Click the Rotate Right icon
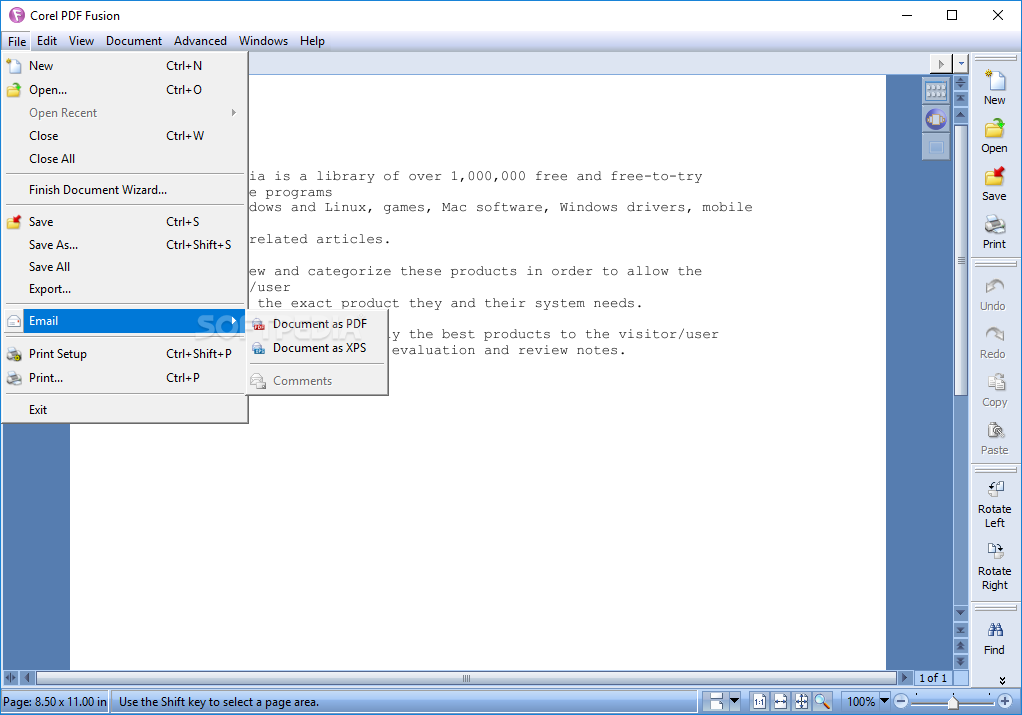The image size is (1022, 715). [x=995, y=551]
